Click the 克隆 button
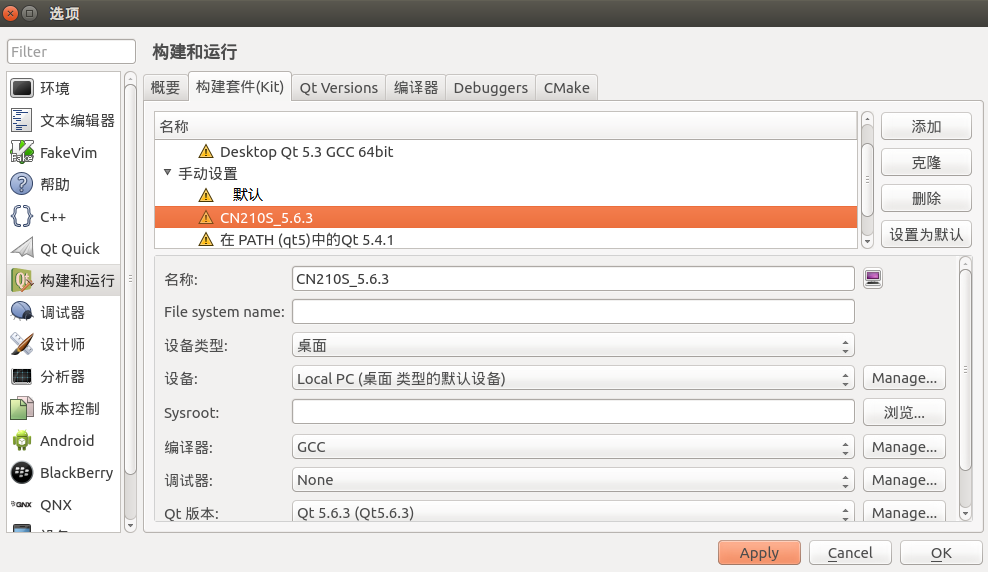 coord(926,163)
